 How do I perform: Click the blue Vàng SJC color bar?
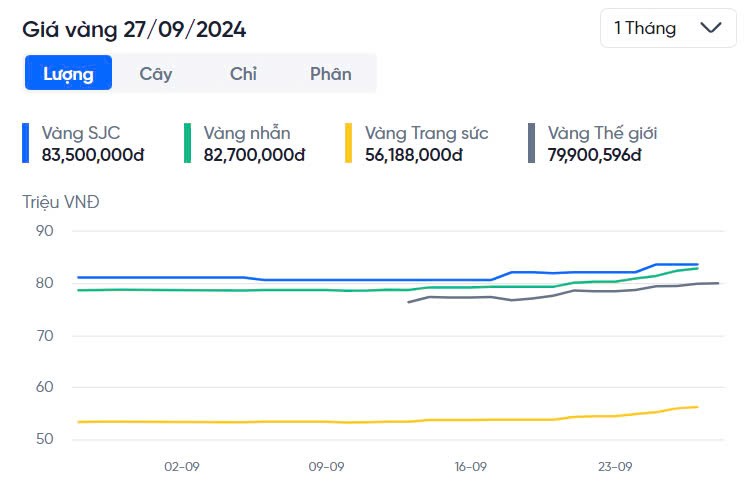(x=27, y=143)
